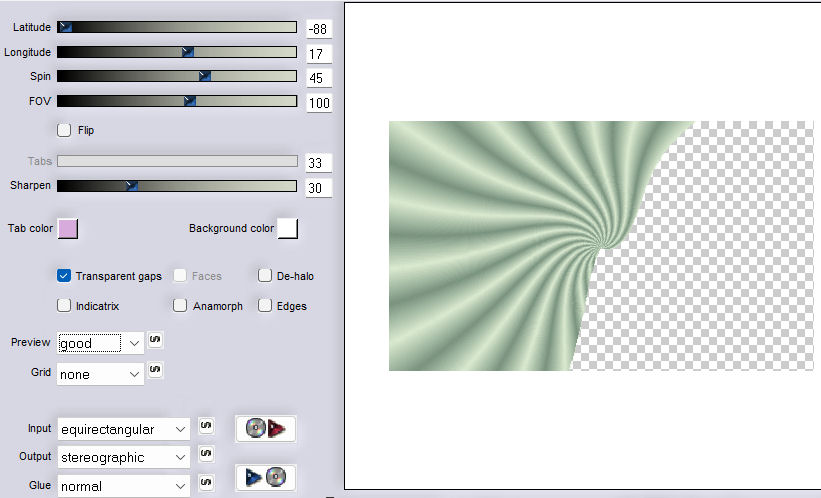821x498 pixels.
Task: Check the Anamorph option
Action: pos(180,306)
